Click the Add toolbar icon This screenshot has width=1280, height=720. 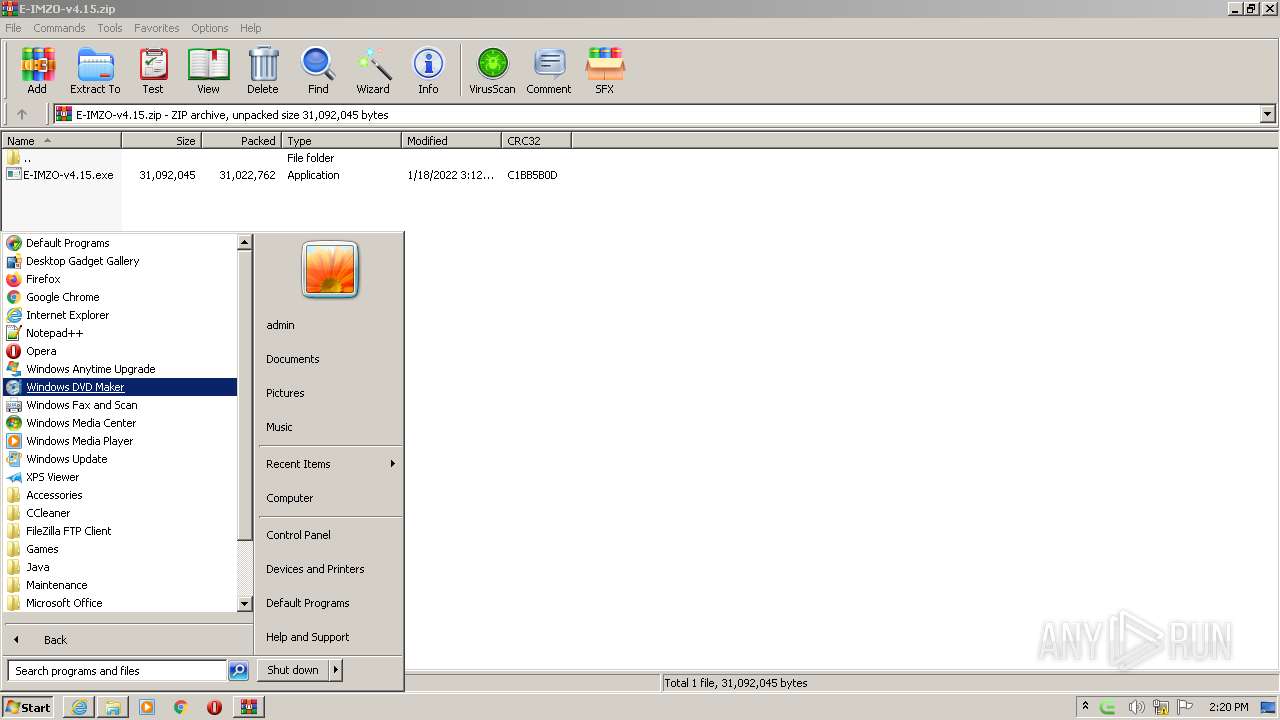37,71
